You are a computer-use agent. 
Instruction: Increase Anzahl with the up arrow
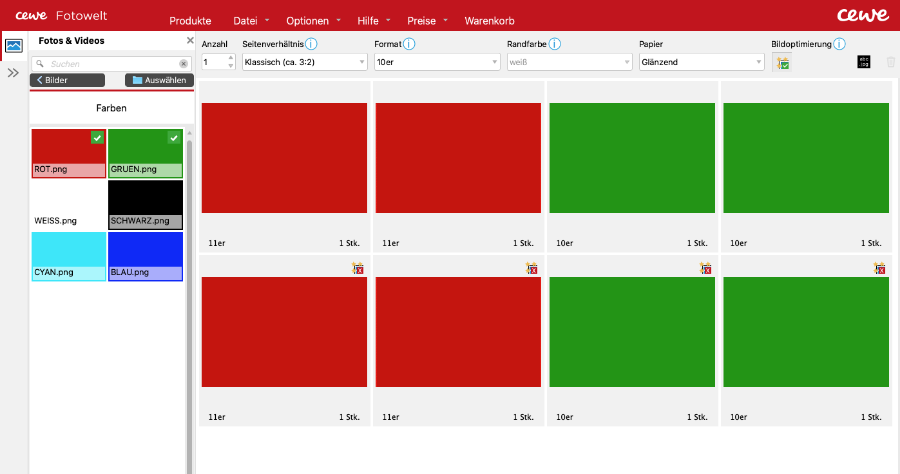(x=231, y=57)
